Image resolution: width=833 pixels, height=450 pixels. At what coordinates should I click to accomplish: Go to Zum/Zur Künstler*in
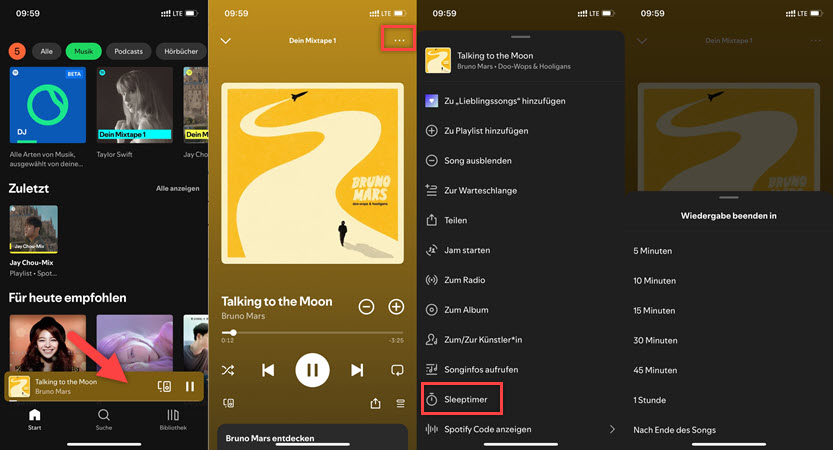[483, 339]
